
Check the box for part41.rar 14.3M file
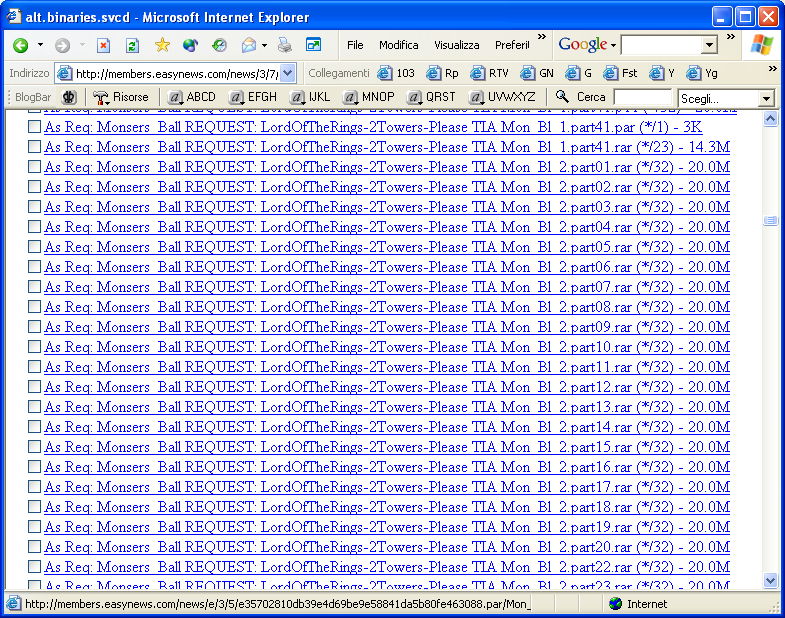[x=34, y=147]
